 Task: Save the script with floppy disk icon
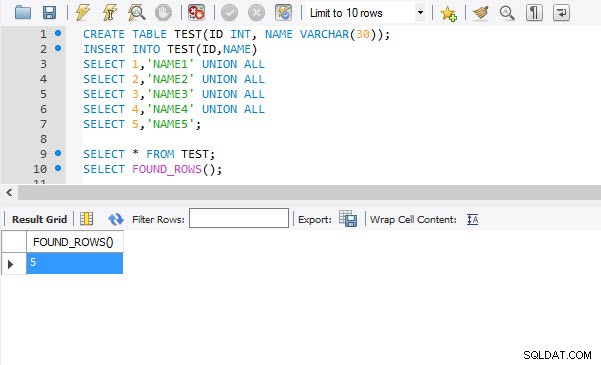click(49, 13)
